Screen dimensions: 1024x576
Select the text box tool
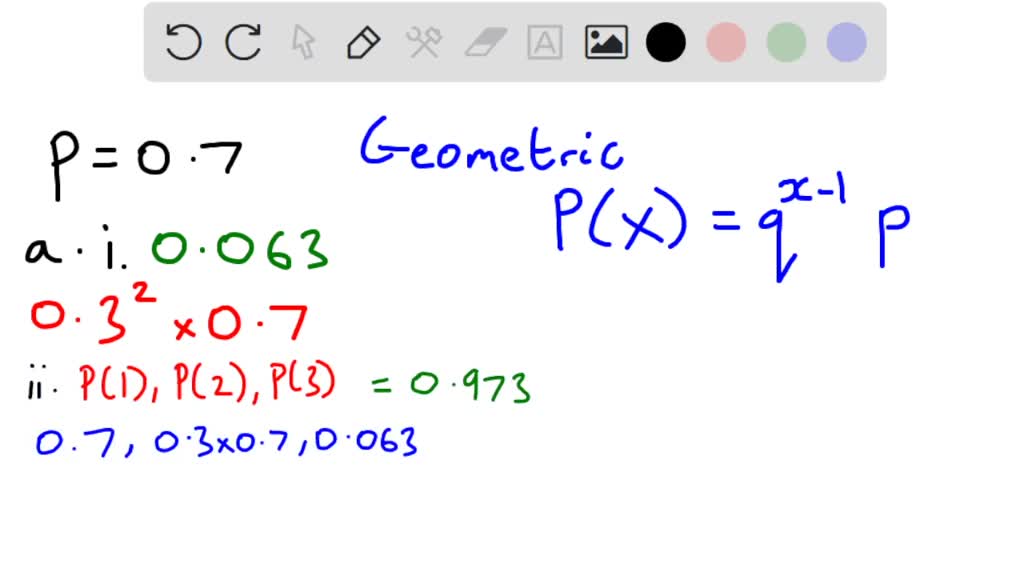[x=545, y=42]
